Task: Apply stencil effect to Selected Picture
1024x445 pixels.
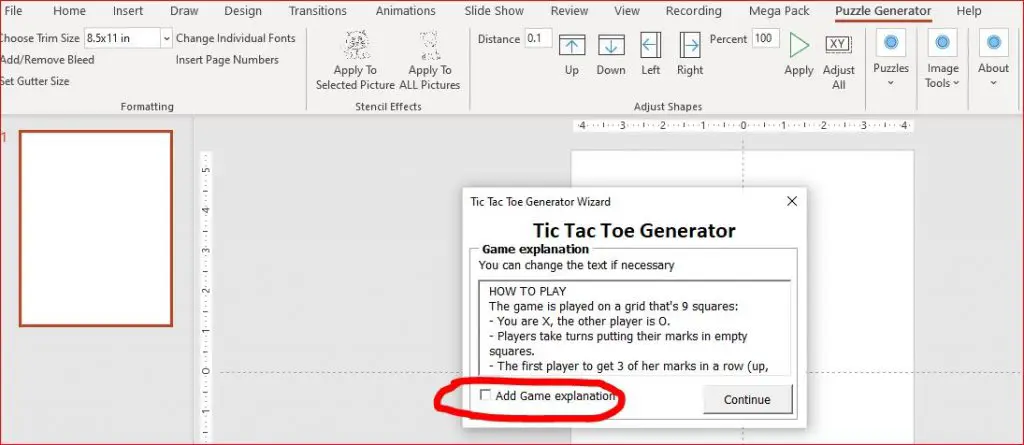Action: (355, 61)
